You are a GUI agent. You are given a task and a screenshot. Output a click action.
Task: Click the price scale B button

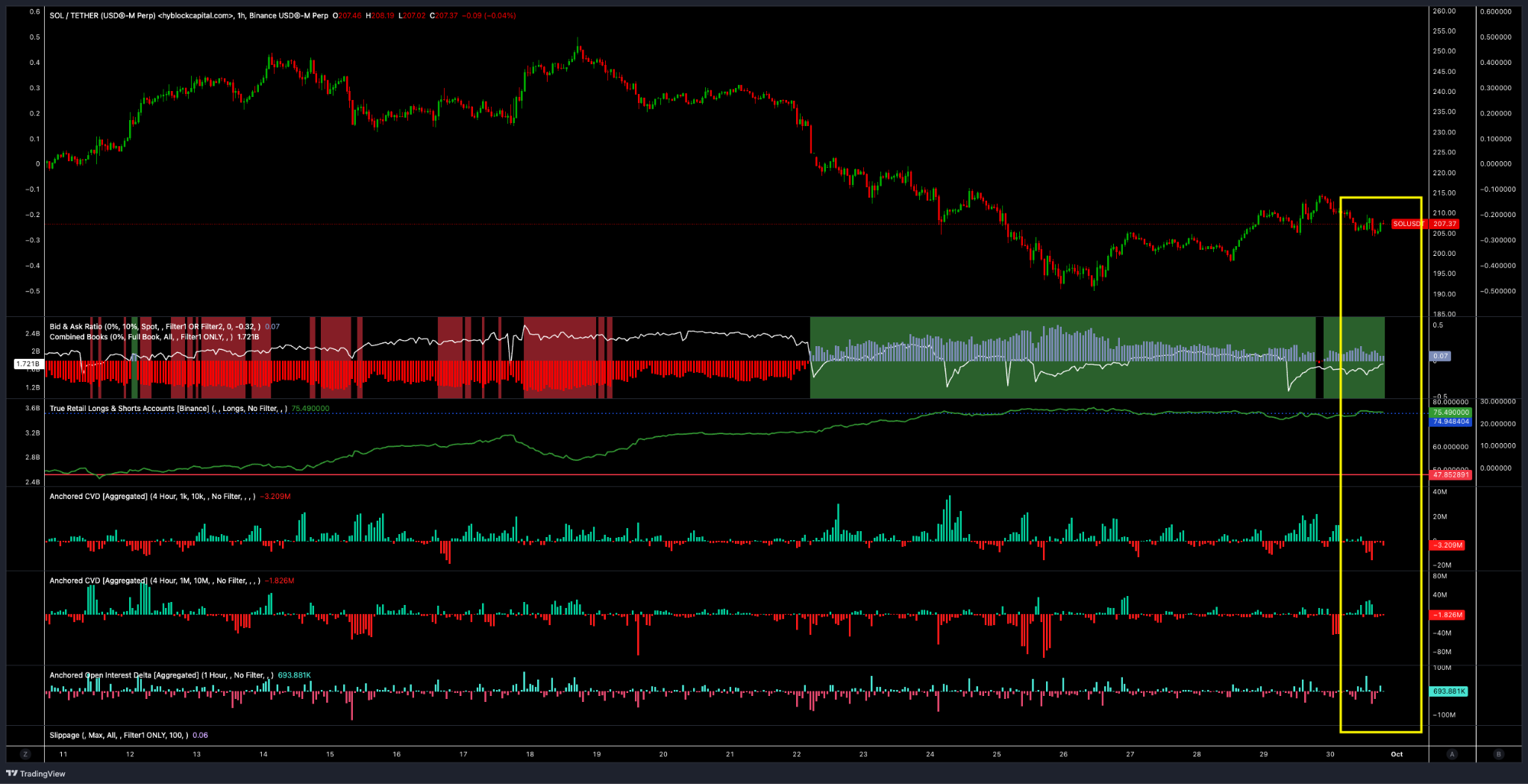pos(1497,754)
